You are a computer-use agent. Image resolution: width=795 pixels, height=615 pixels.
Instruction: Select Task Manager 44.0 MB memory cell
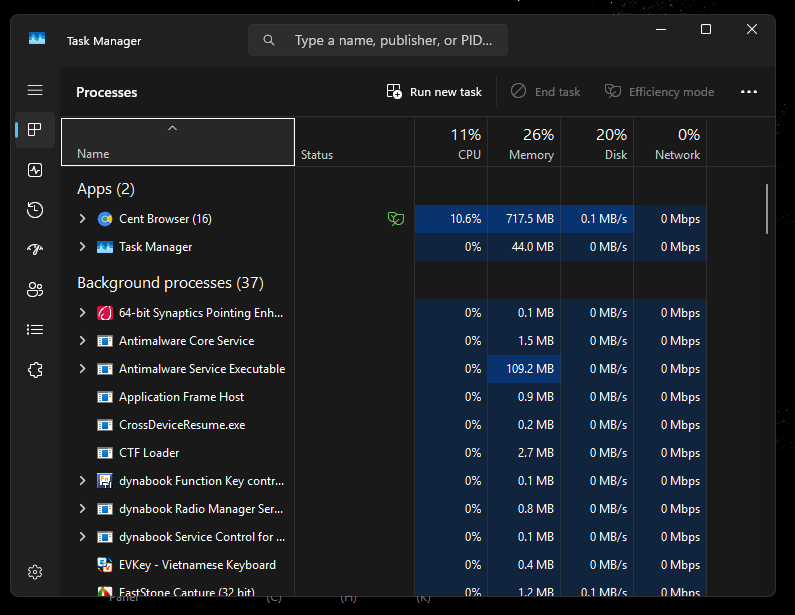point(524,247)
